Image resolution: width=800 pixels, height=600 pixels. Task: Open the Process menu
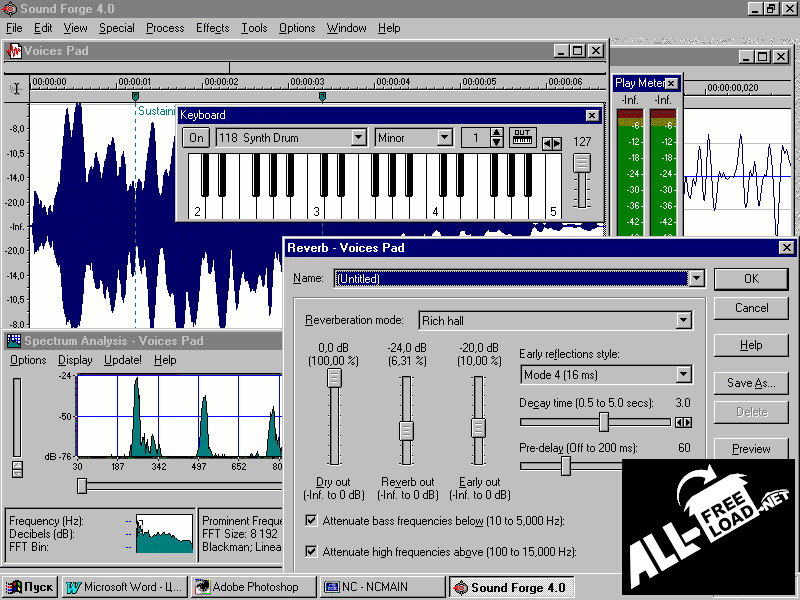[165, 28]
